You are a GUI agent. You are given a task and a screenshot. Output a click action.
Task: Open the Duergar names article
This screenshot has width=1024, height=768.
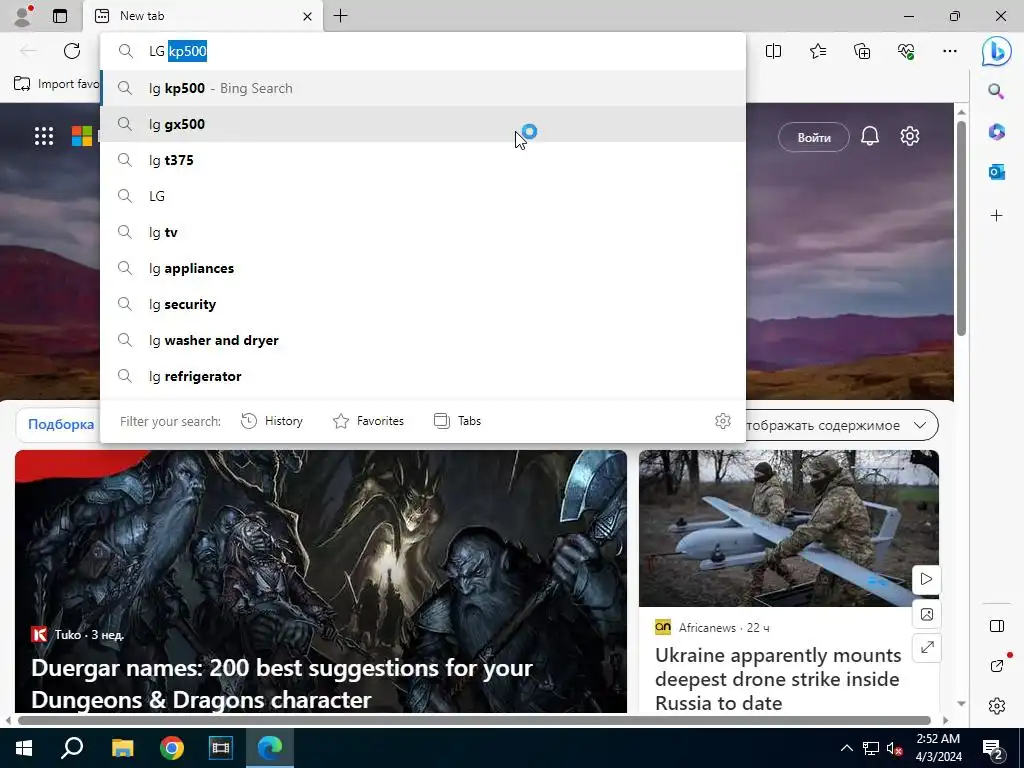(282, 684)
